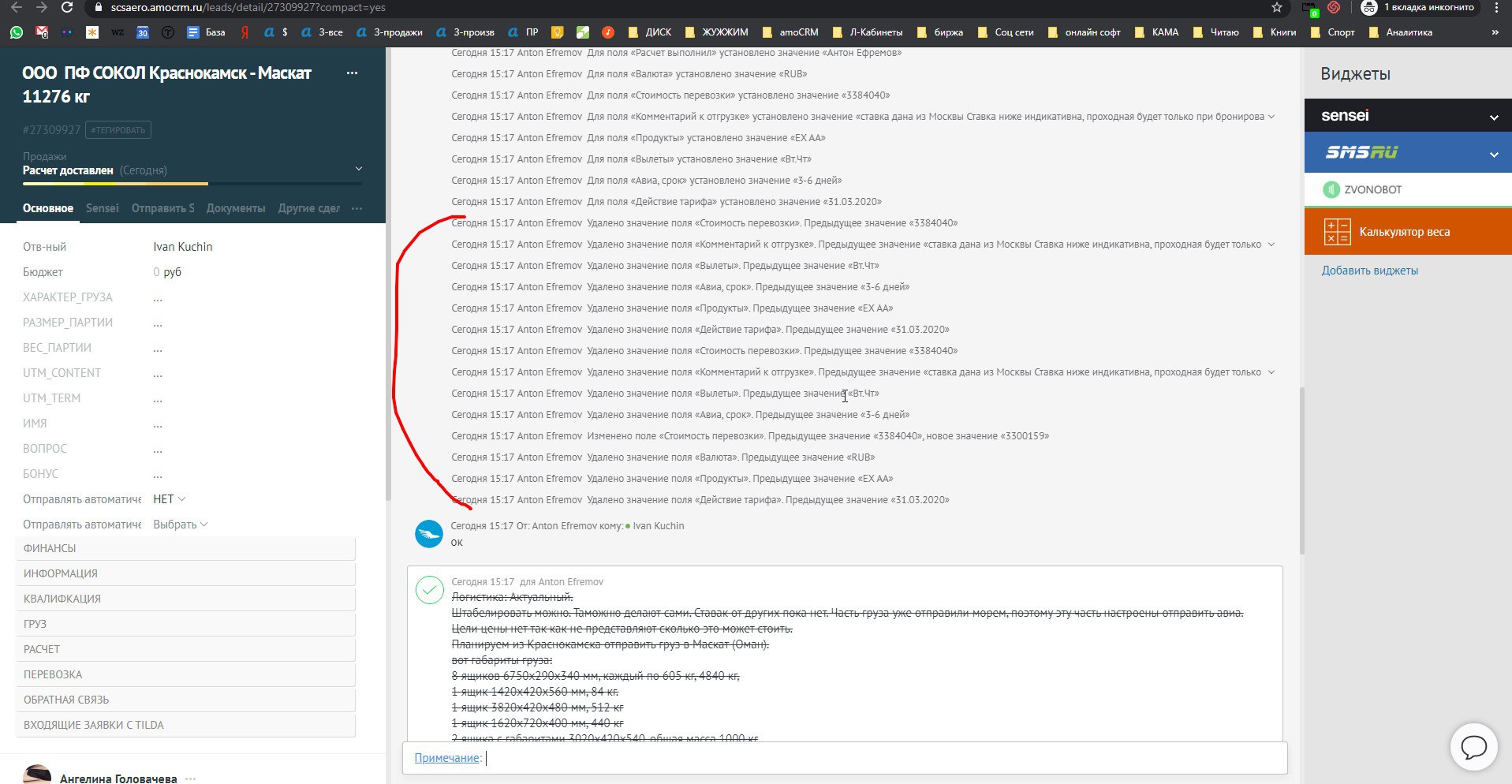1512x784 pixels.
Task: Expand the ПЕРЕВОЗКА section
Action: pyautogui.click(x=185, y=674)
